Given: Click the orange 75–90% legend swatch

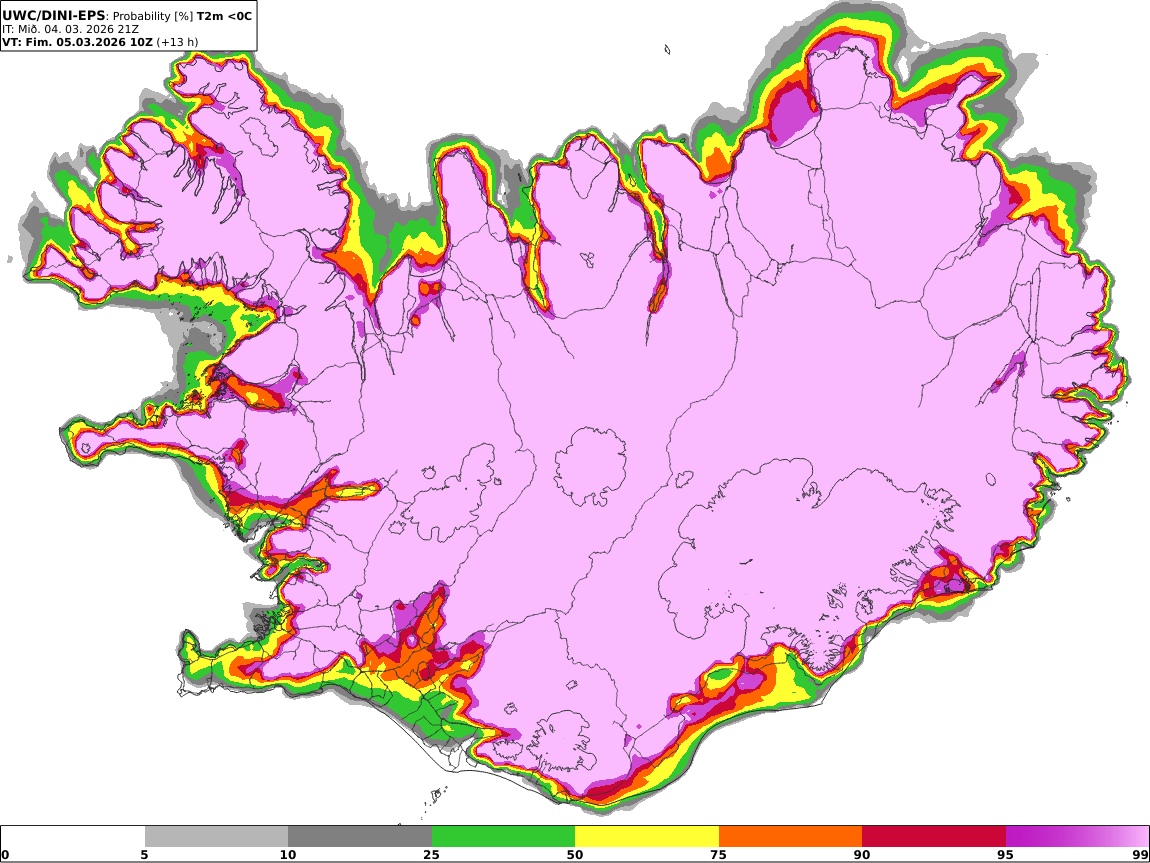Looking at the screenshot, I should pos(790,837).
